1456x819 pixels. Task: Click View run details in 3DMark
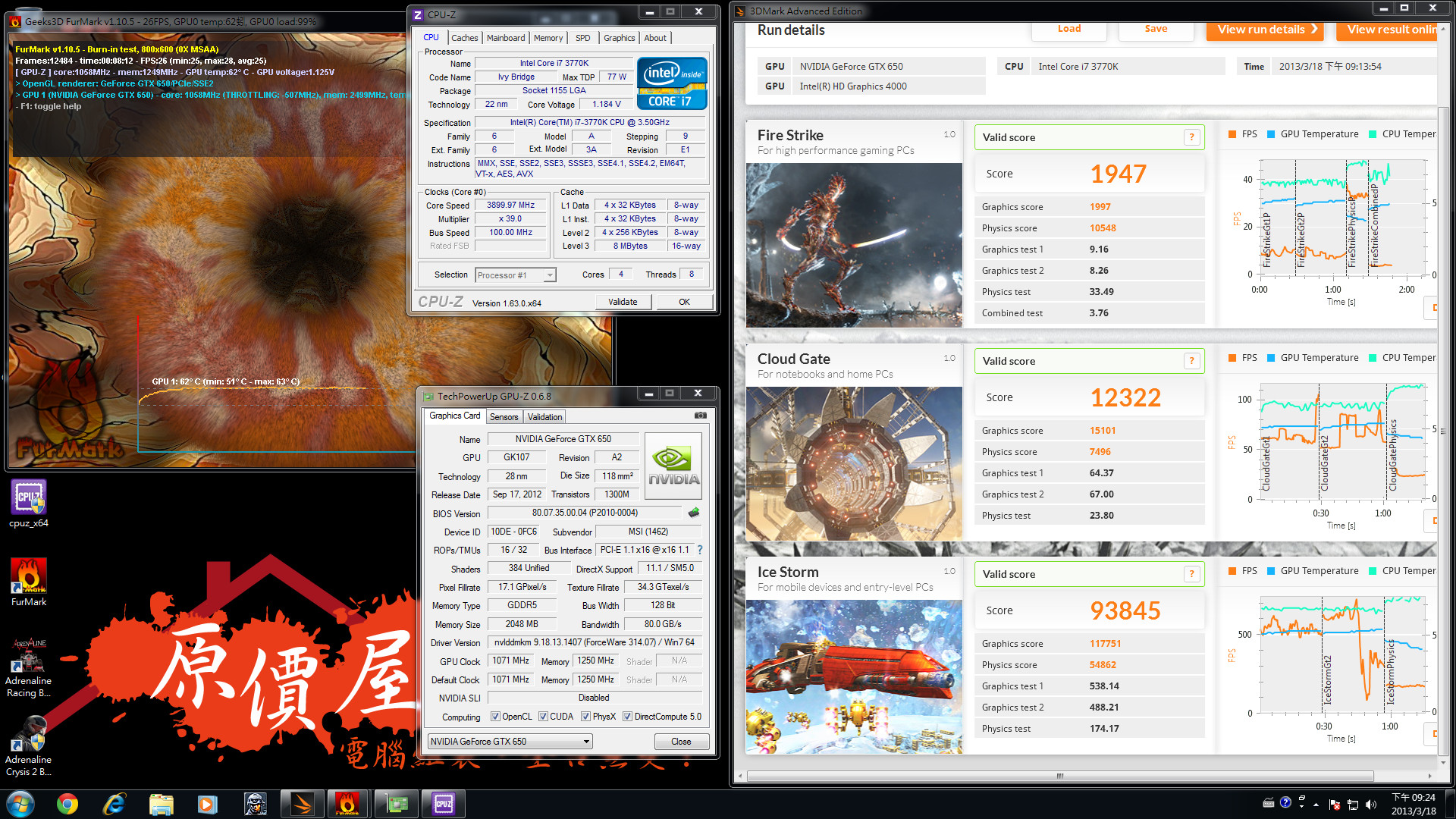1264,30
